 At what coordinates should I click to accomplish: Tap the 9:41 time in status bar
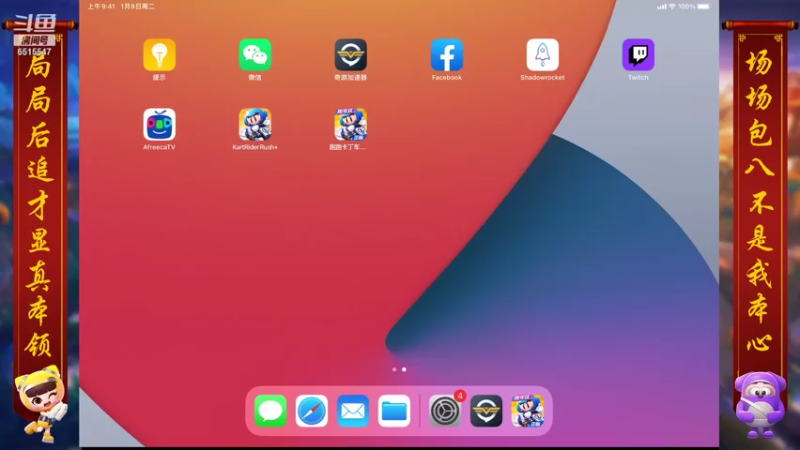pyautogui.click(x=101, y=7)
